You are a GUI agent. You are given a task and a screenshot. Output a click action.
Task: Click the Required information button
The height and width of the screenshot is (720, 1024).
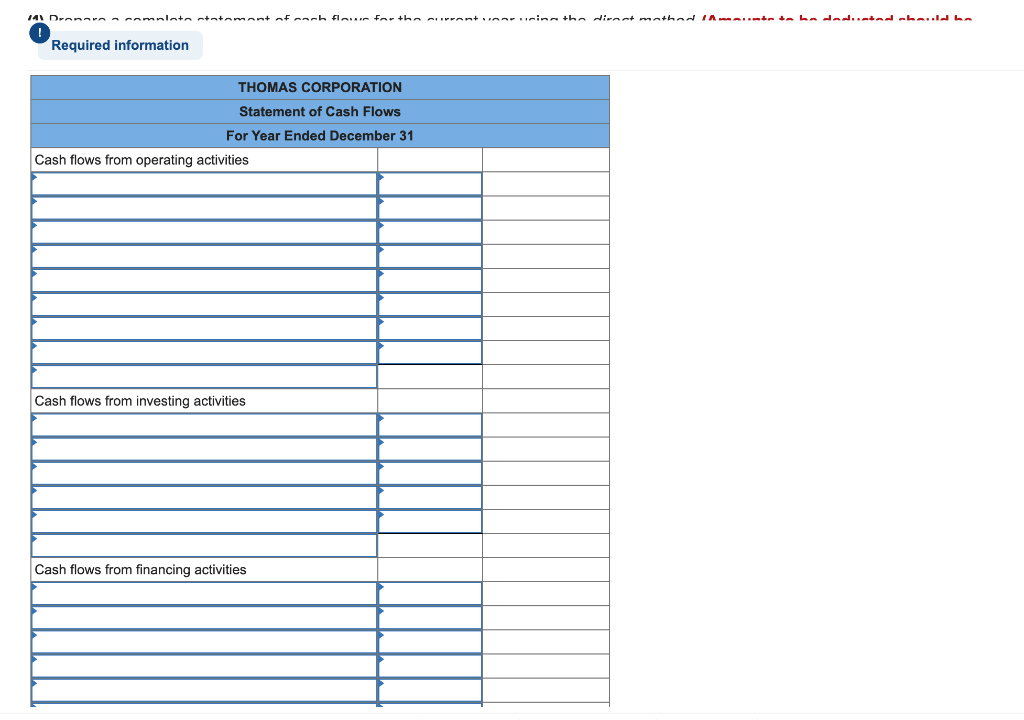[x=120, y=45]
